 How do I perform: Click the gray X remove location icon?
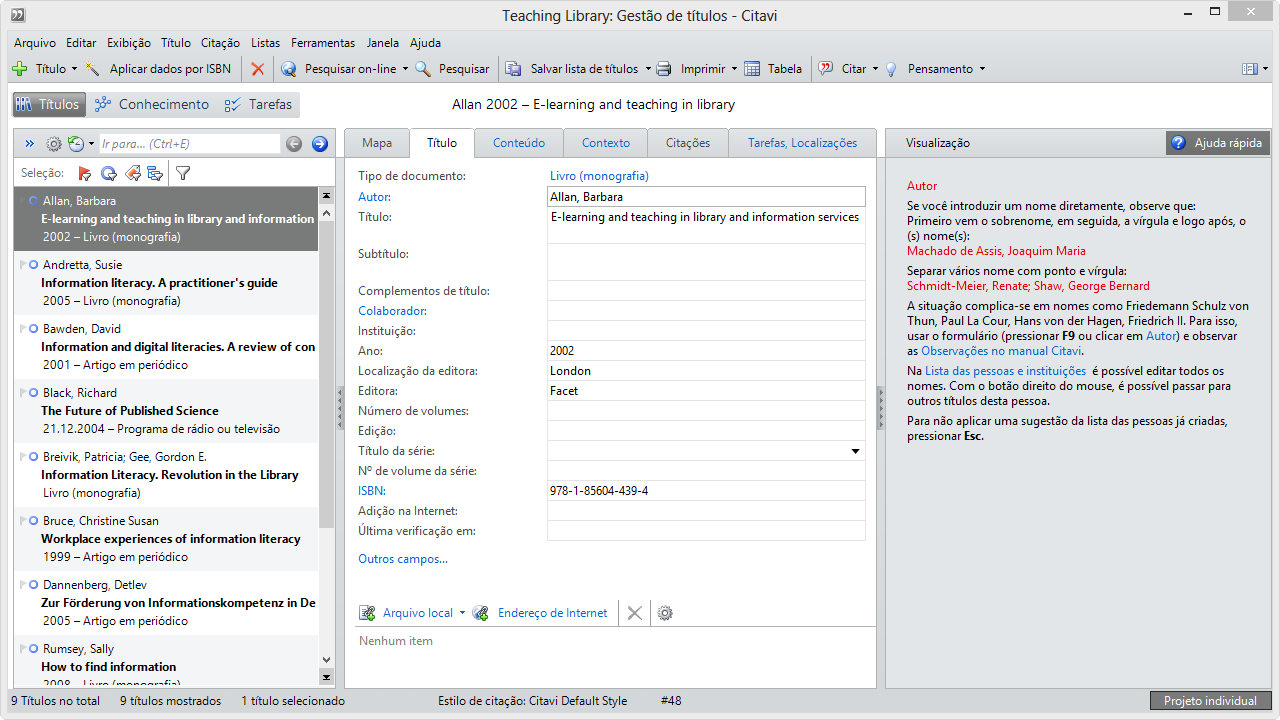point(634,613)
